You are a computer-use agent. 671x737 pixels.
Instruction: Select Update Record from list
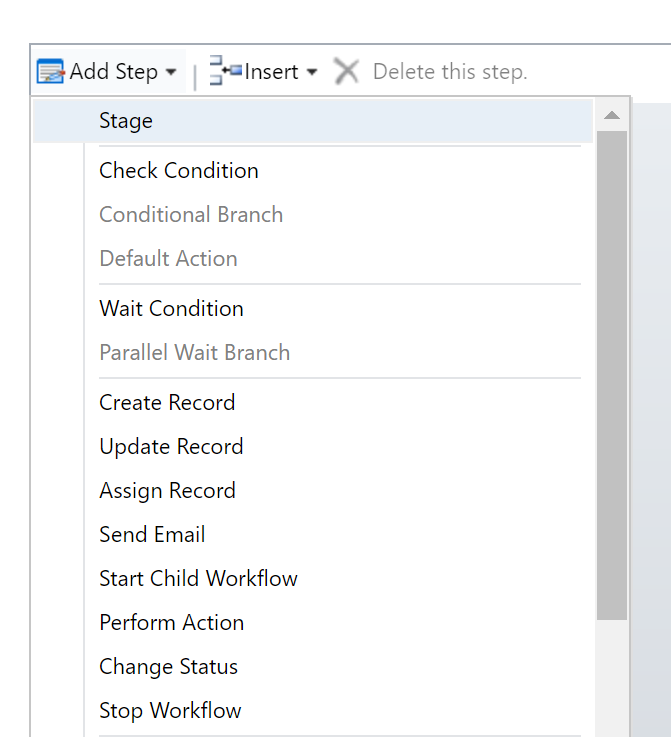click(x=171, y=447)
